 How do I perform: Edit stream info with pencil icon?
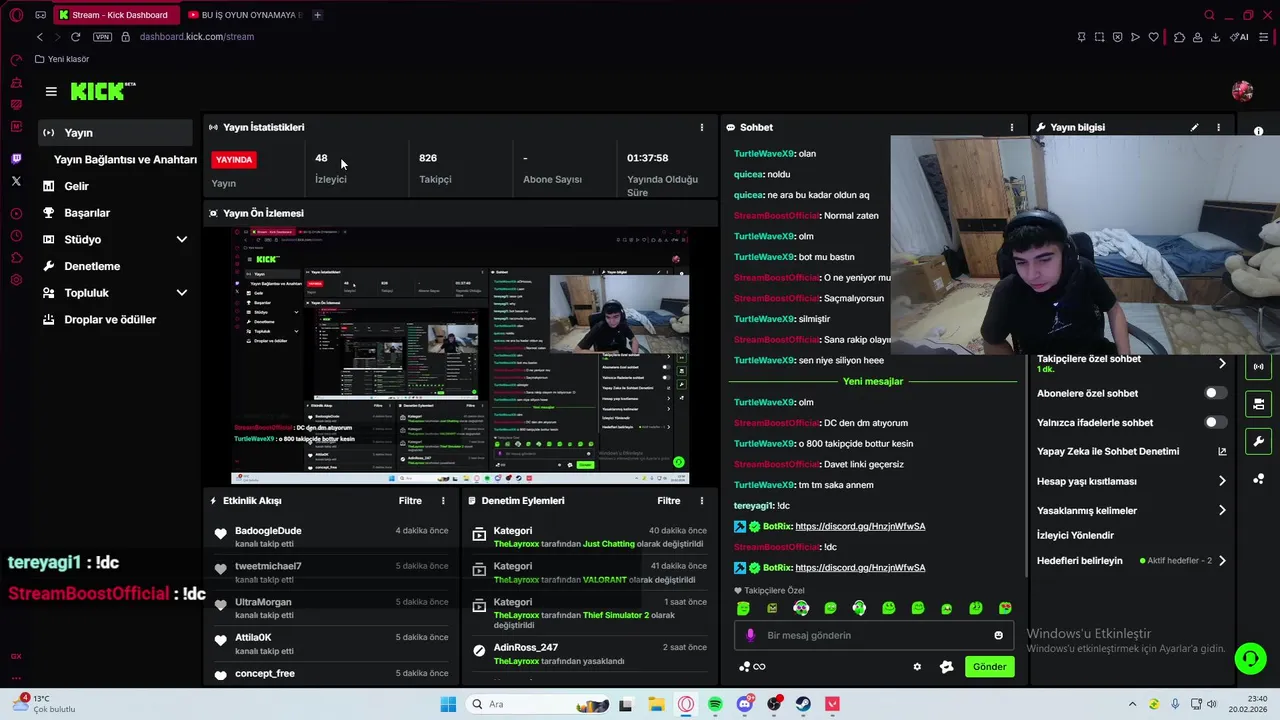click(1194, 127)
